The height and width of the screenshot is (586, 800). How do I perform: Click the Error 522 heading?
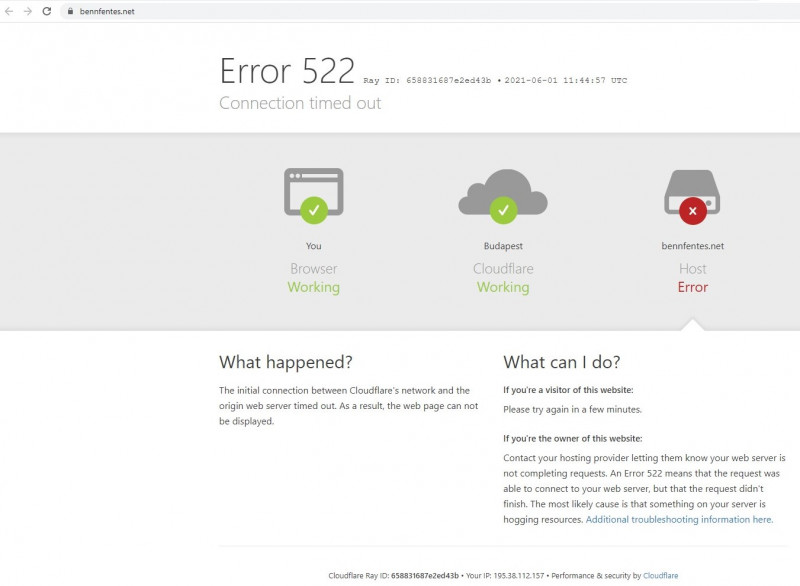[287, 70]
